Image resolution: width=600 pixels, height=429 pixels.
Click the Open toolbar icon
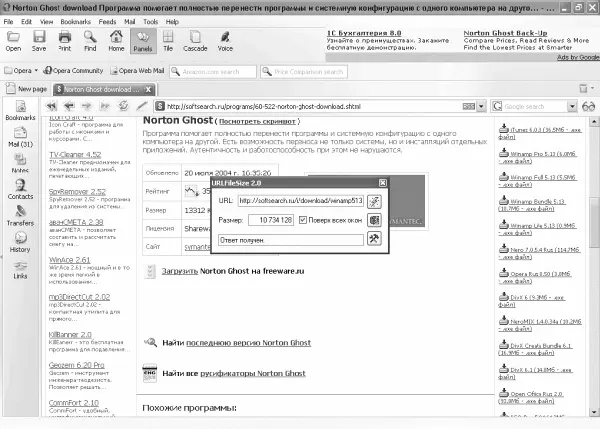coord(13,41)
